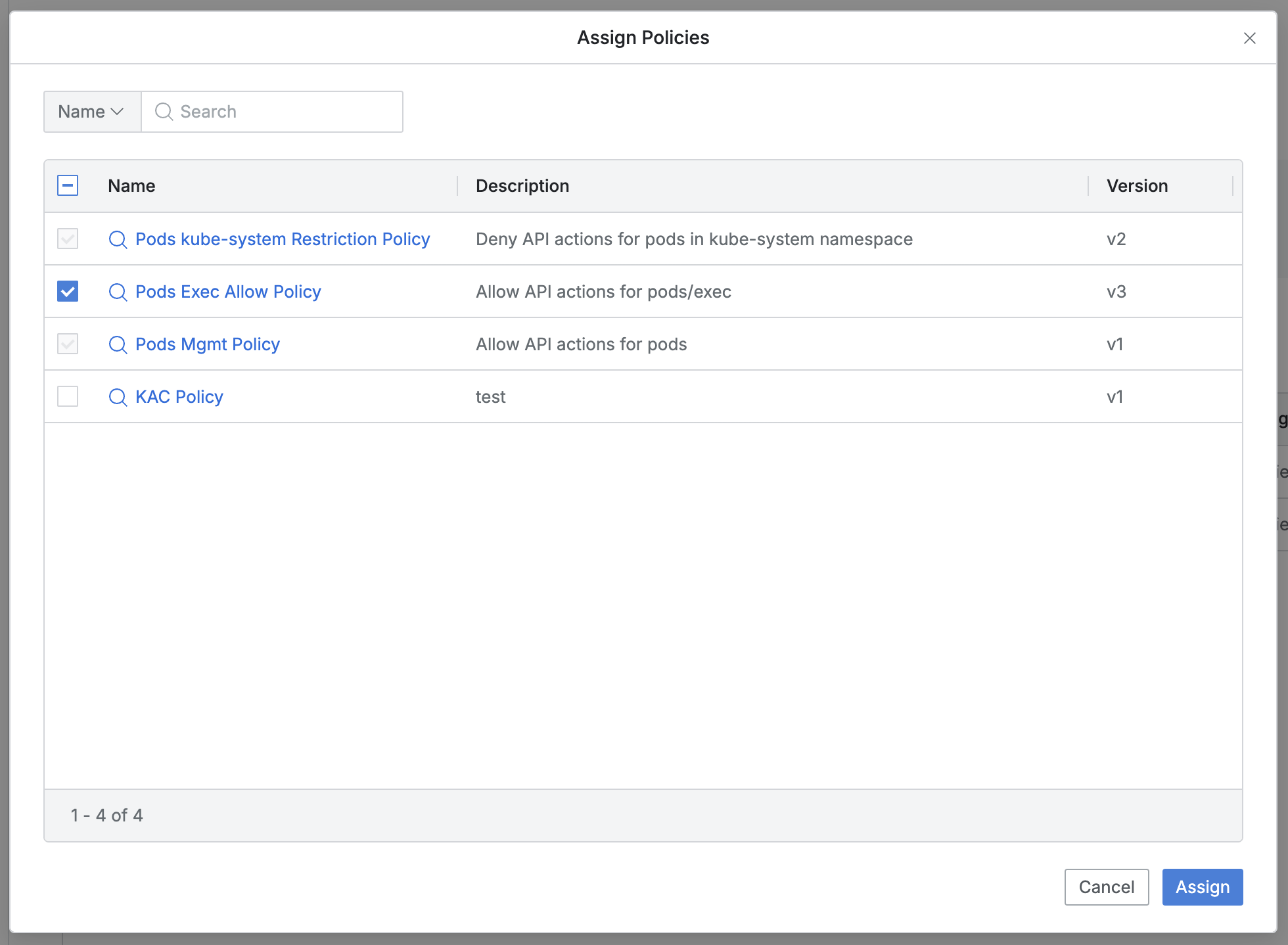The image size is (1288, 945).
Task: Open the KAC Policy link
Action: (x=179, y=397)
